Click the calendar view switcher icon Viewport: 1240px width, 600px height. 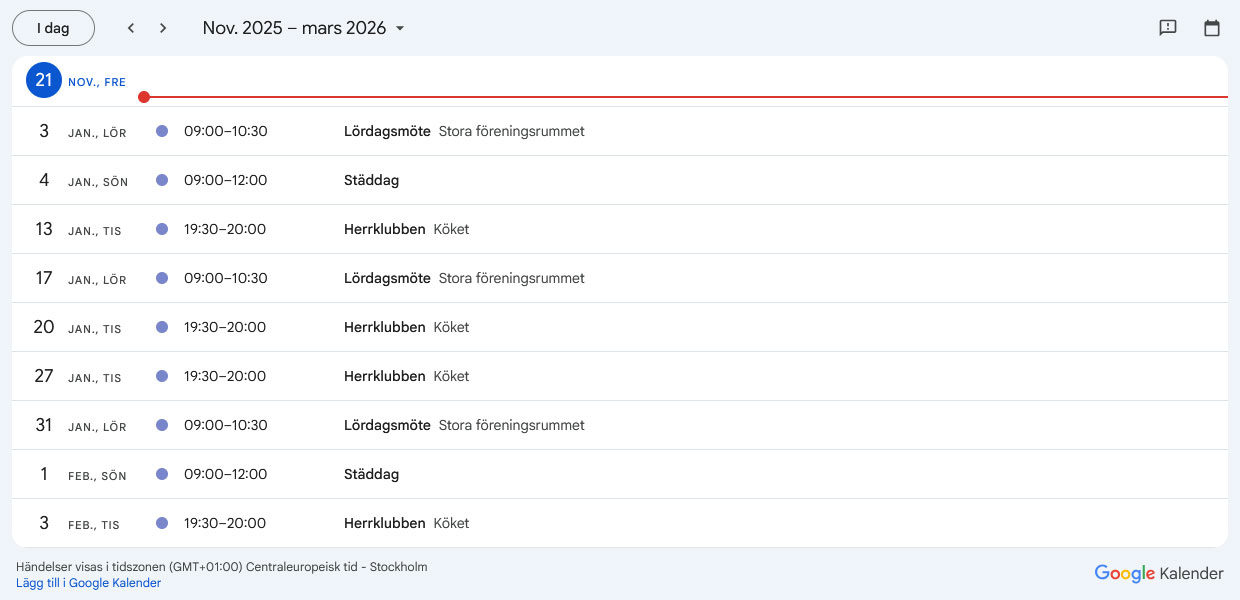[1212, 28]
